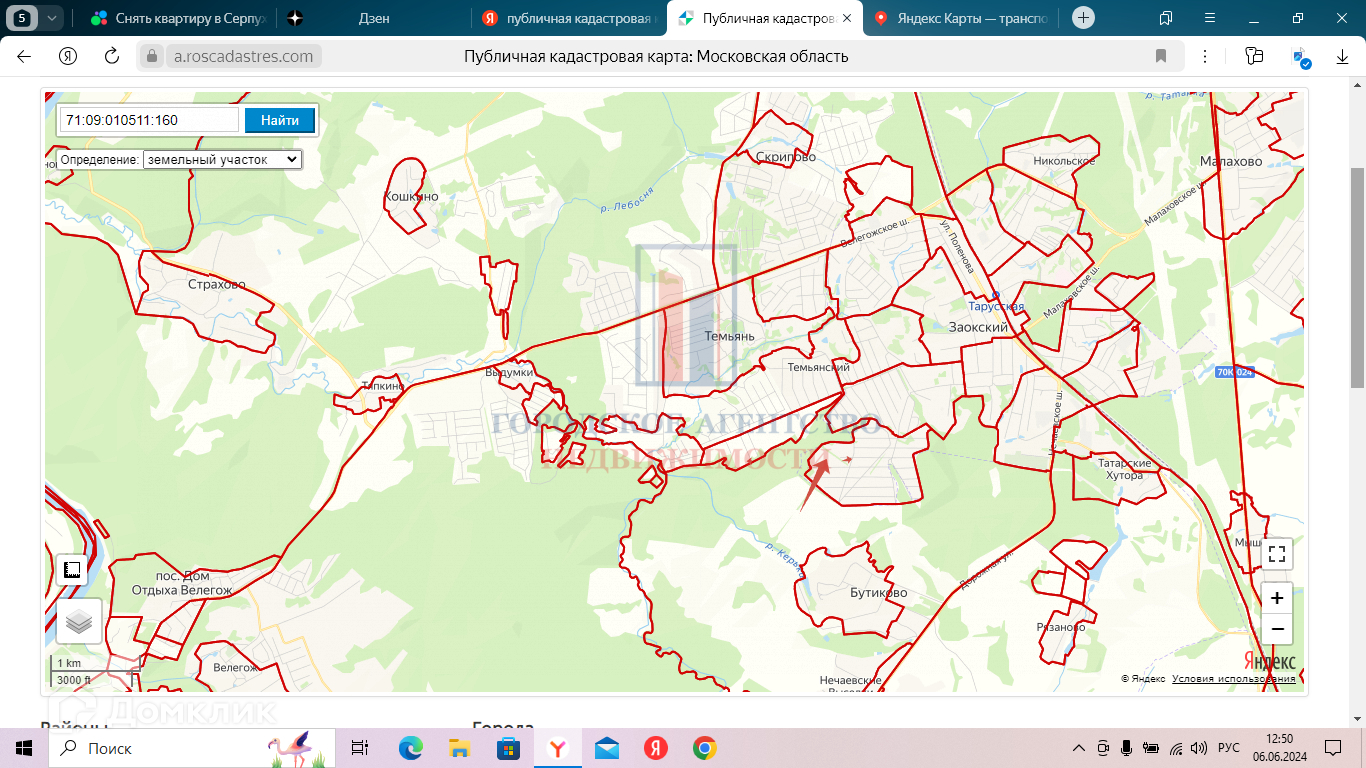Open the Windows notification center

tap(1333, 748)
